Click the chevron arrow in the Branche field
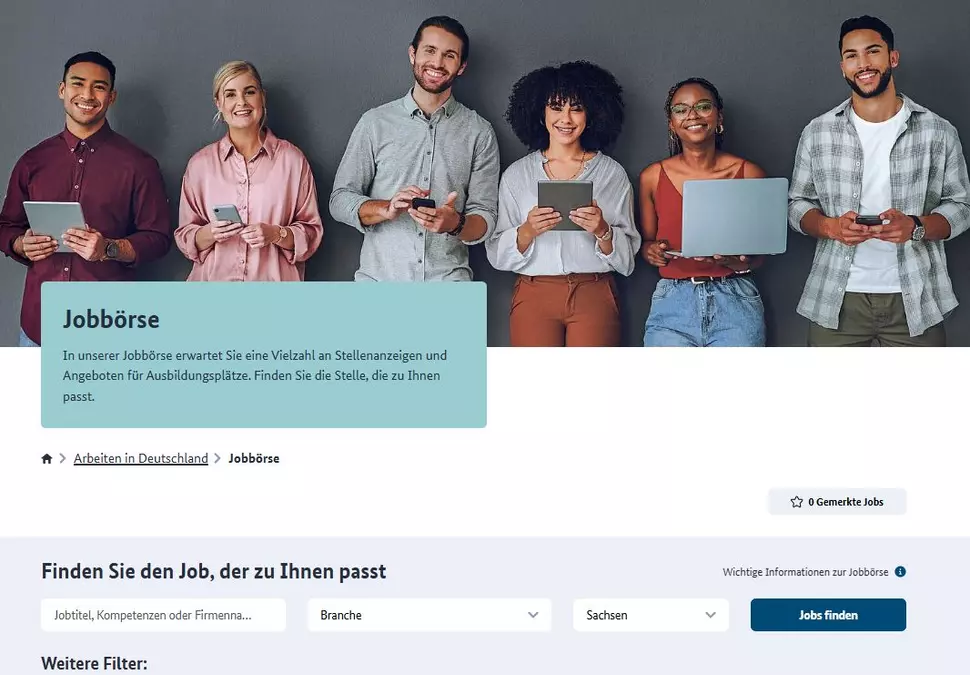 [533, 615]
